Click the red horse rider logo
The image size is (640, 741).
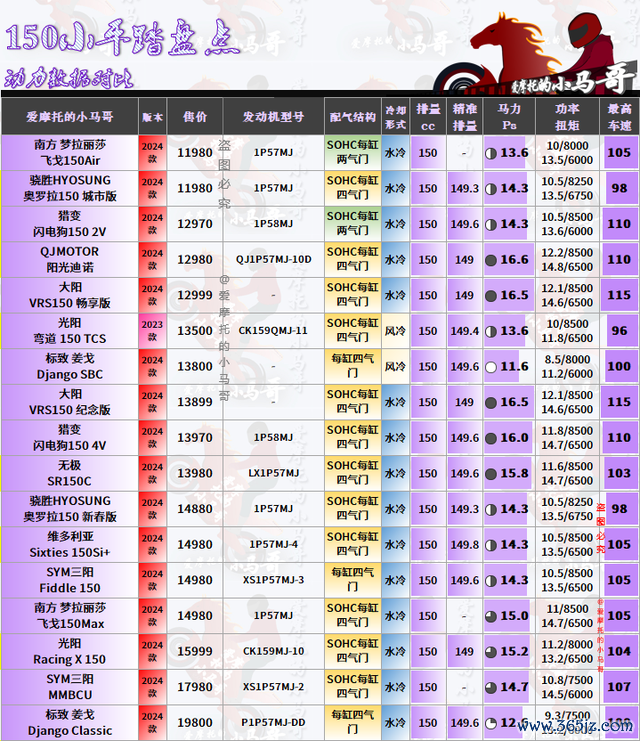click(536, 51)
